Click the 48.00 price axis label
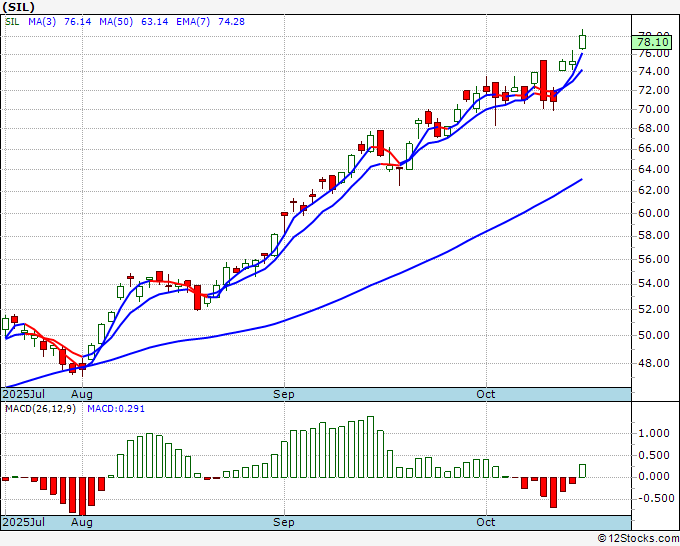Viewport: 680px width, 546px height. pyautogui.click(x=654, y=363)
